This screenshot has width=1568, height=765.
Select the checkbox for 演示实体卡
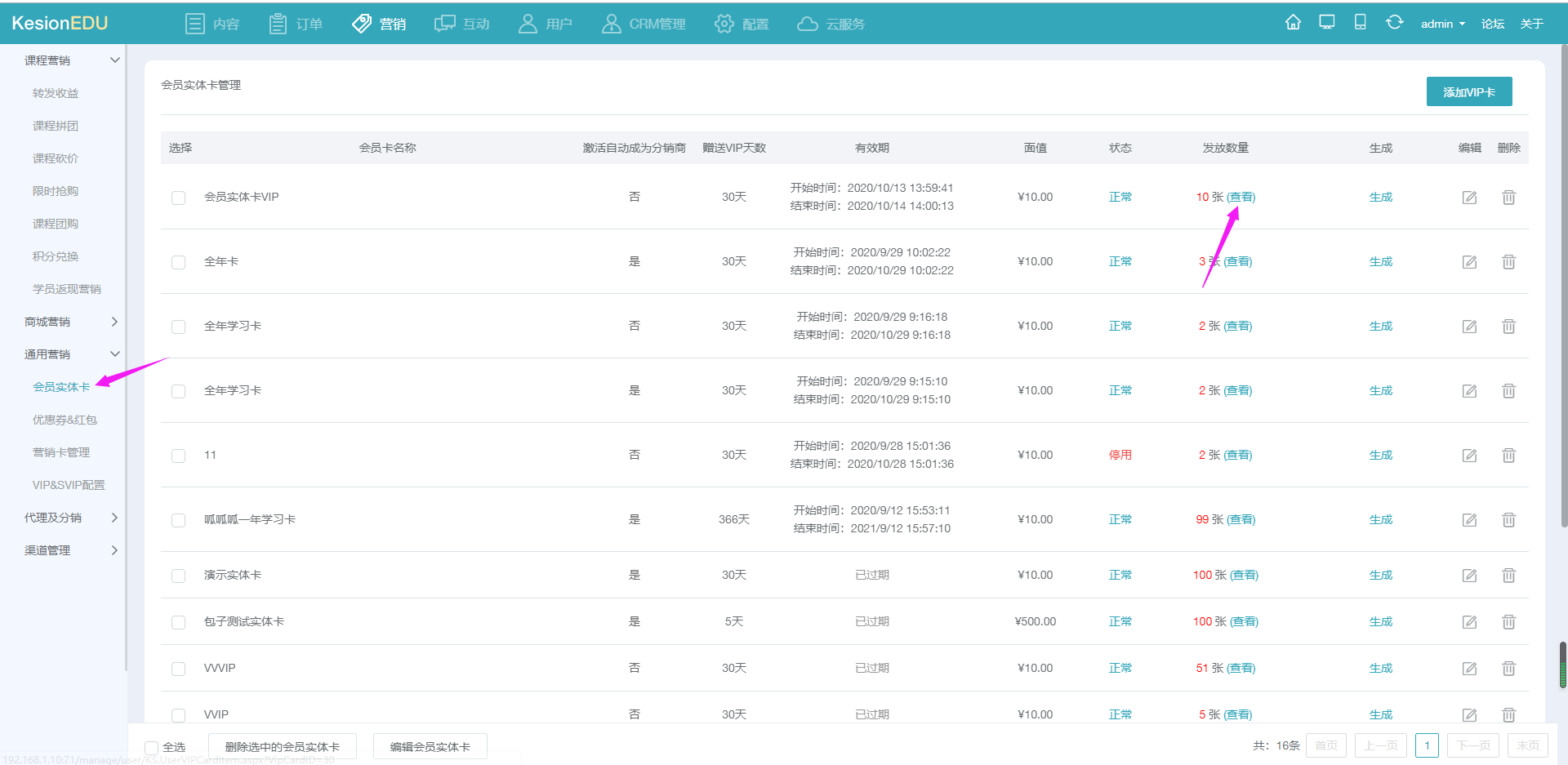(x=178, y=576)
